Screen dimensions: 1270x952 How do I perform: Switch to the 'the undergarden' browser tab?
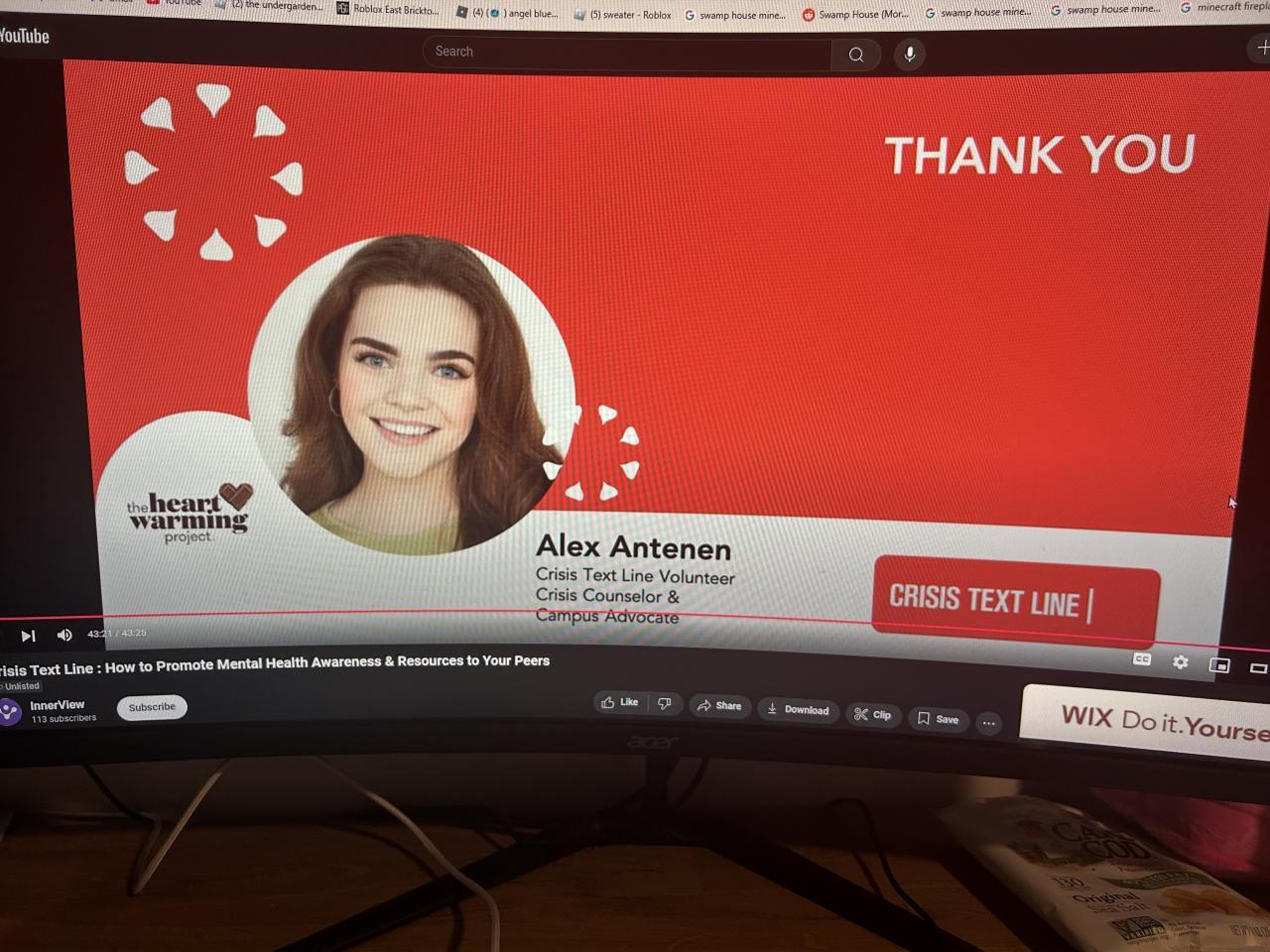point(270,6)
